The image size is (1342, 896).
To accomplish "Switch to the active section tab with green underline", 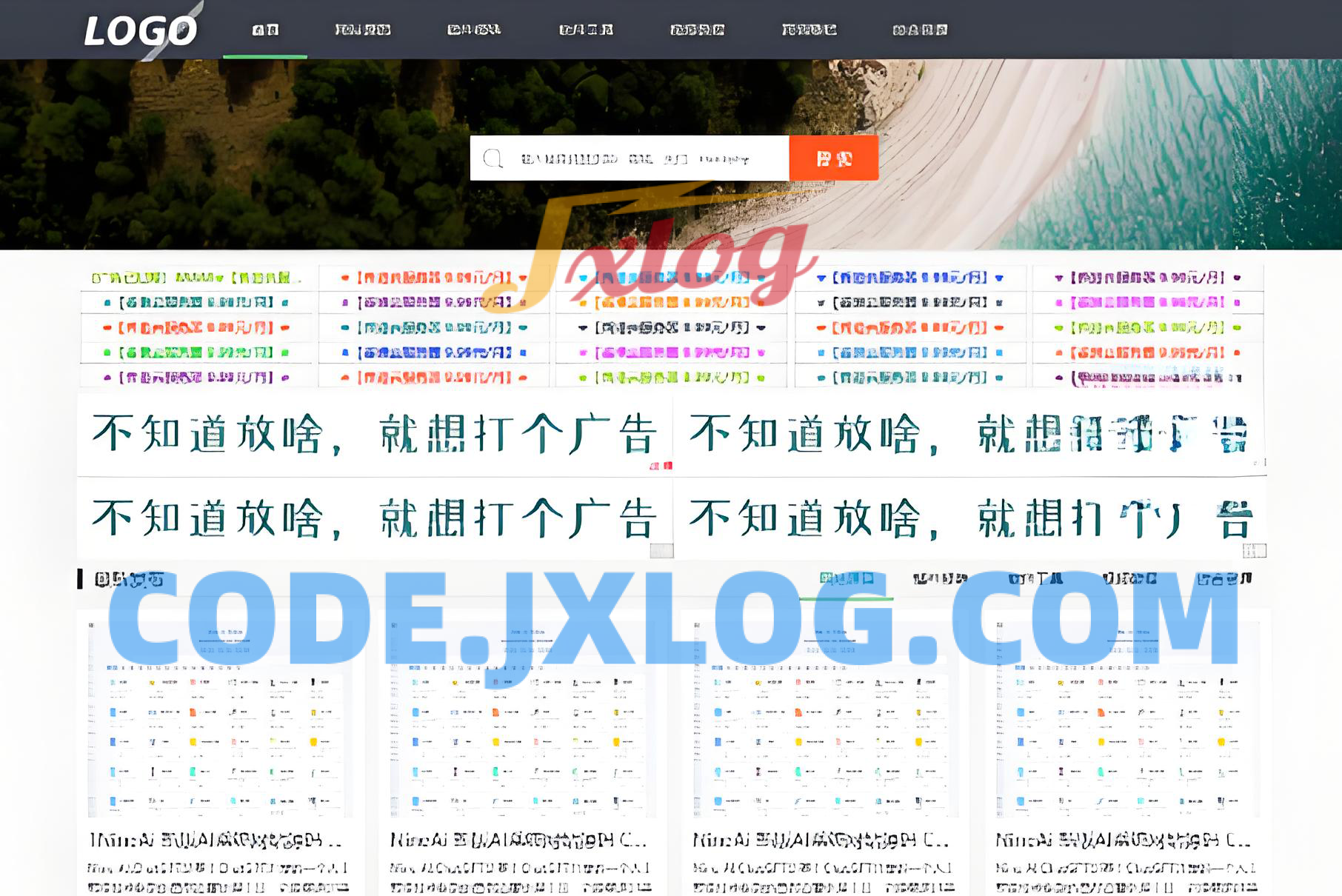I will [x=849, y=578].
